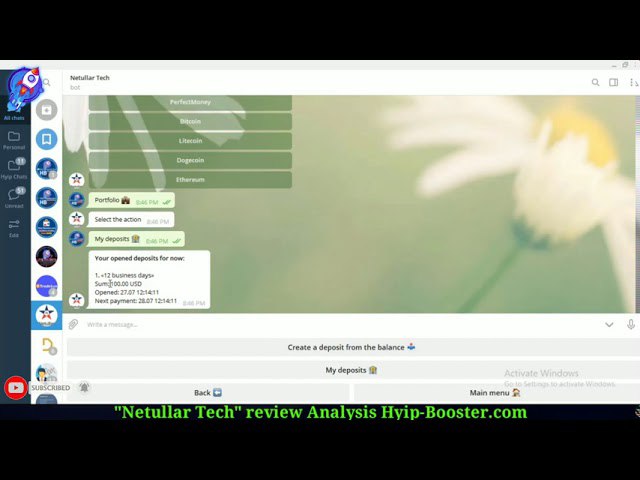
Task: Open Main menu from bot keyboard
Action: coord(495,393)
